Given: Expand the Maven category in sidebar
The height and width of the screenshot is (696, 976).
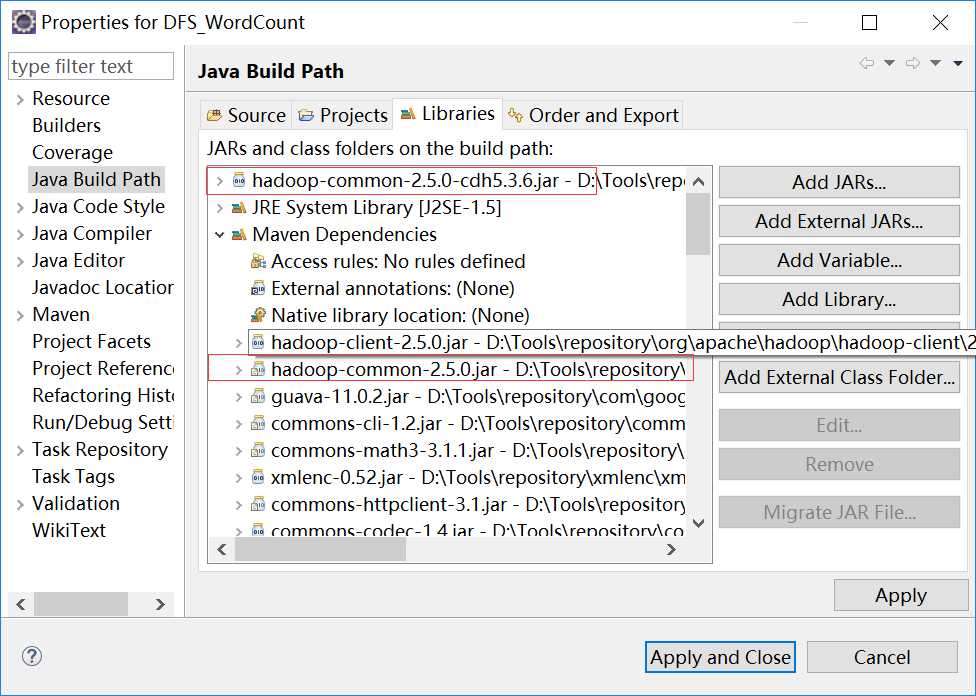Looking at the screenshot, I should tap(20, 315).
